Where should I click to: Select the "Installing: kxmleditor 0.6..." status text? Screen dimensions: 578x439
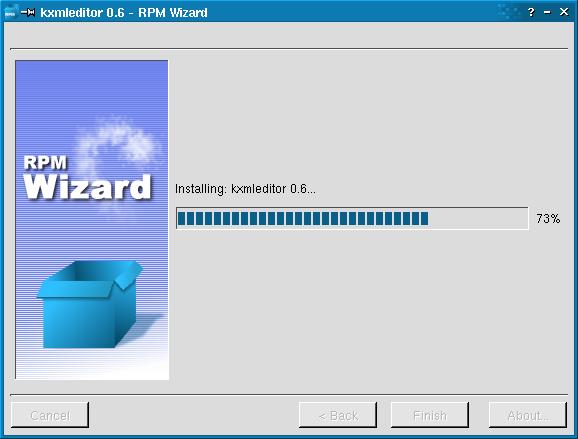pos(245,189)
